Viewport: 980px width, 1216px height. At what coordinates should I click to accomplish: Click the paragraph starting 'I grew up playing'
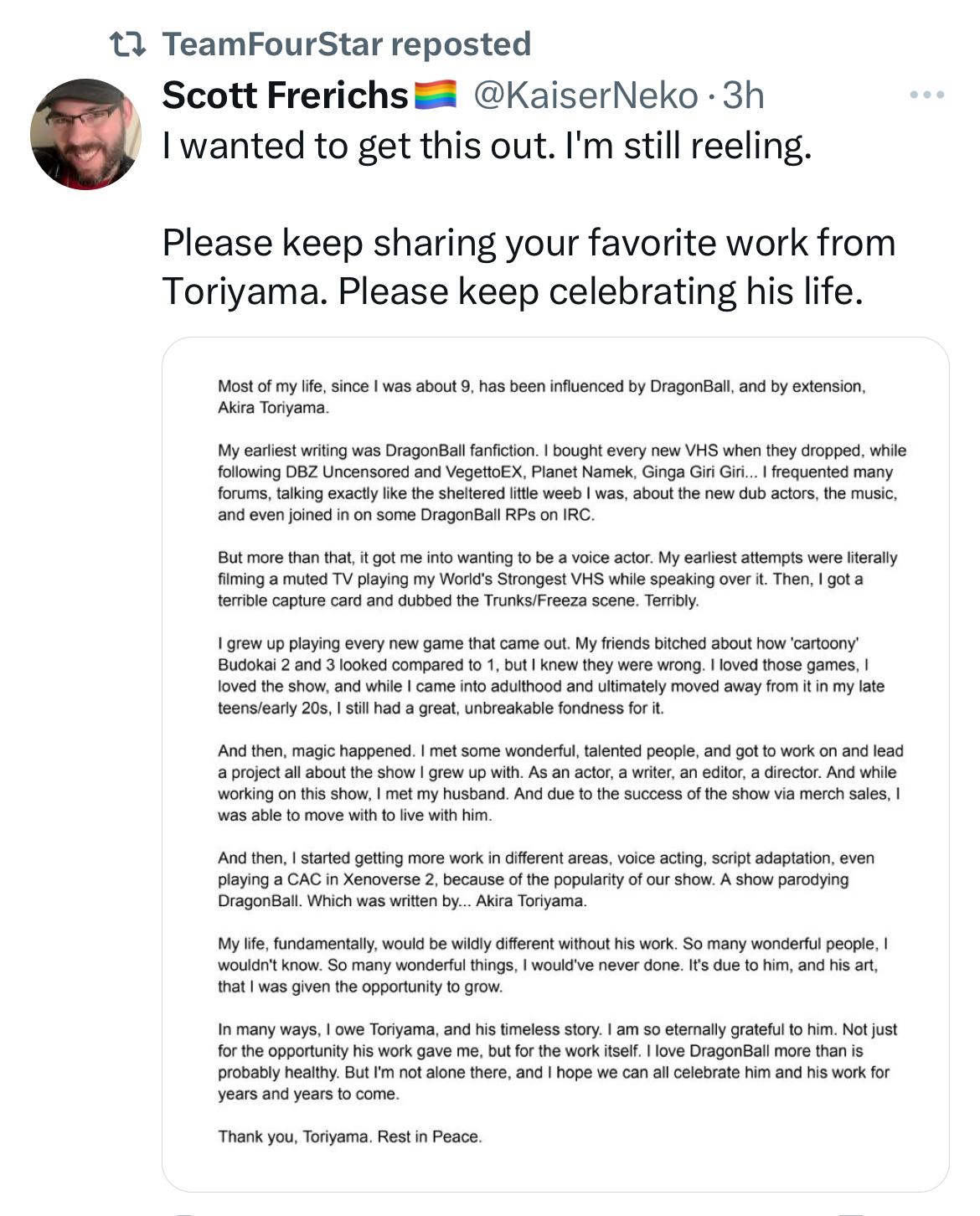point(551,675)
